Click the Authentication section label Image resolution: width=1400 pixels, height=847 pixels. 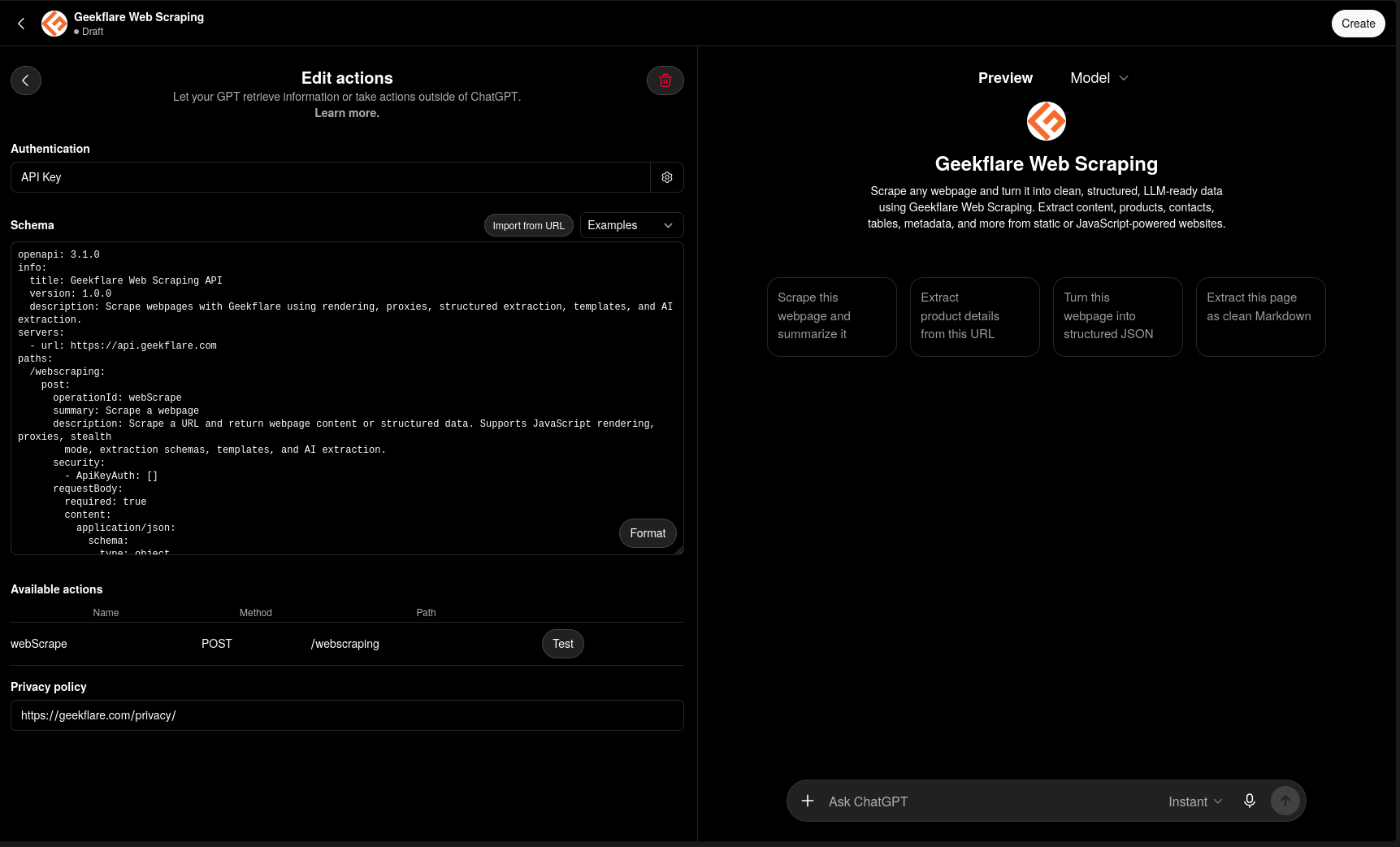coord(50,149)
